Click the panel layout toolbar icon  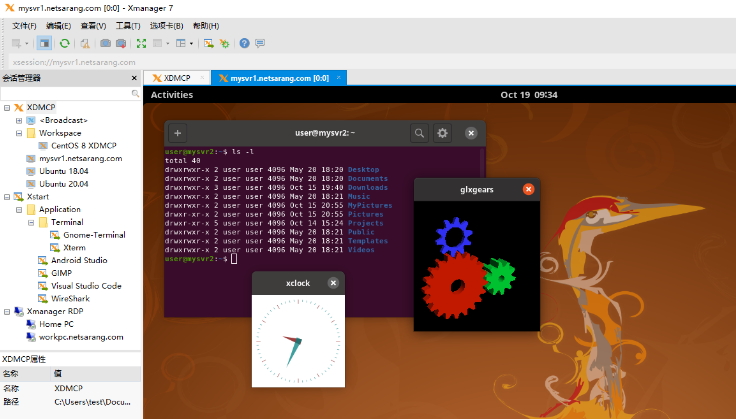pyautogui.click(x=181, y=43)
